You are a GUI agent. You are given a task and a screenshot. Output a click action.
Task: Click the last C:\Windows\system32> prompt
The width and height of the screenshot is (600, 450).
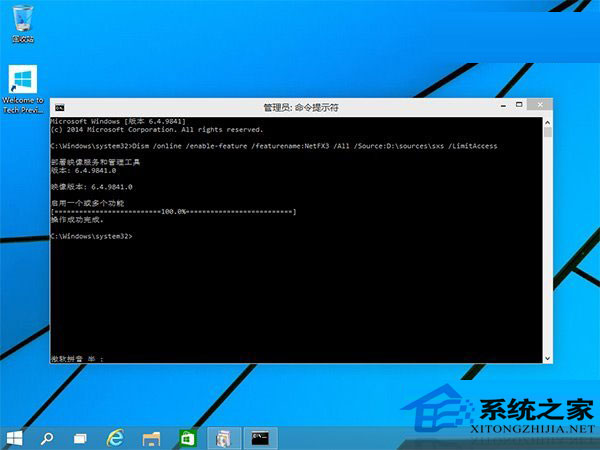tap(91, 236)
